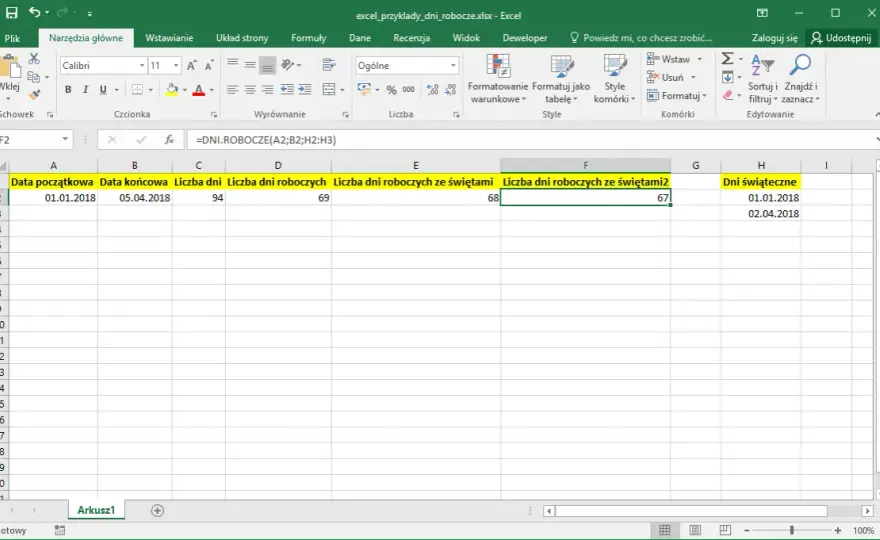Click the Merge and Center icon
This screenshot has height=540, width=880.
pyautogui.click(x=329, y=89)
